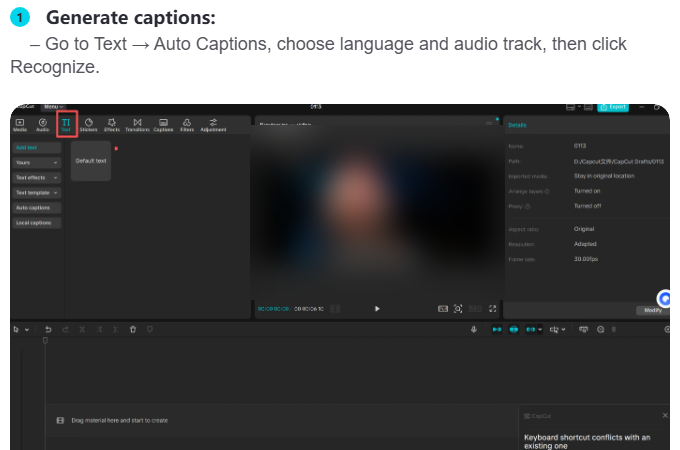Open the Media tab icon
The width and height of the screenshot is (680, 450).
pos(20,125)
